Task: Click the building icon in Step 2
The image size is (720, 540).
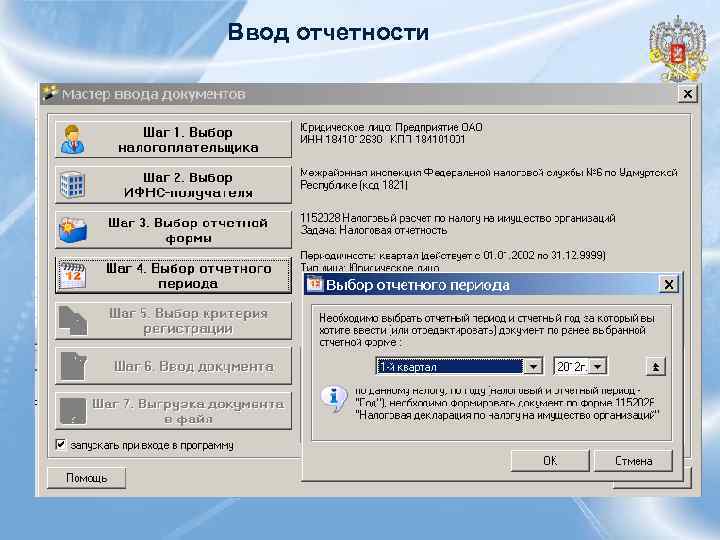Action: click(73, 185)
